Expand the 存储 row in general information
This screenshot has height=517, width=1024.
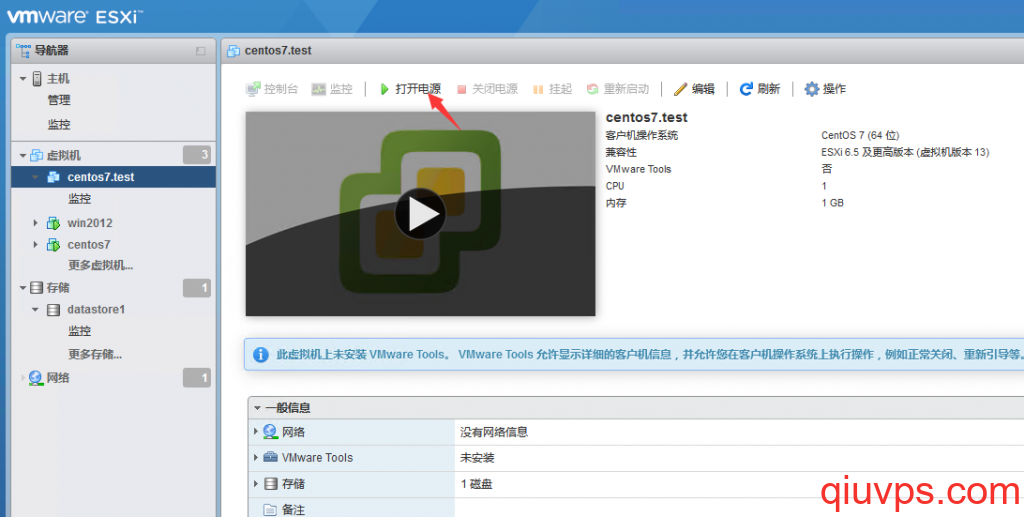click(x=255, y=484)
